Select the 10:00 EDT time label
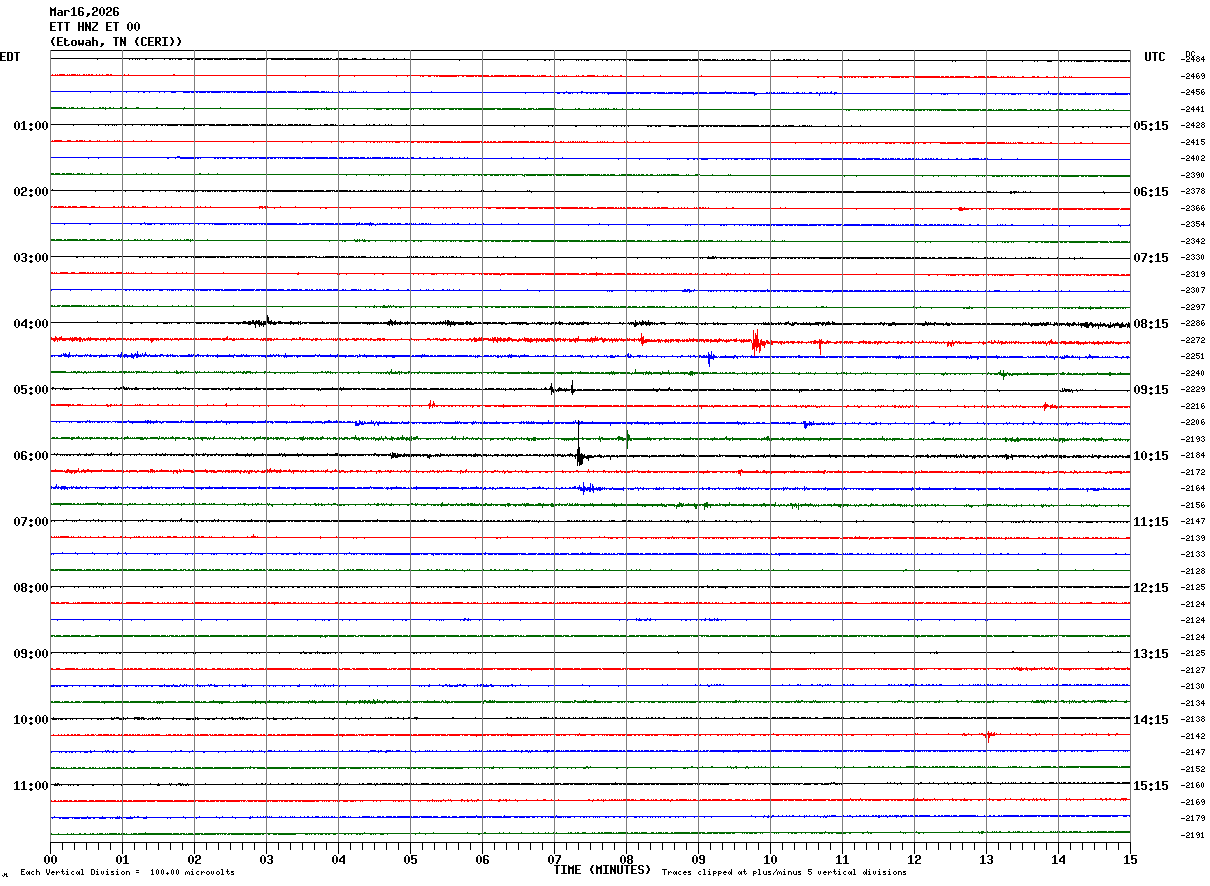The height and width of the screenshot is (886, 1210). pyautogui.click(x=31, y=720)
